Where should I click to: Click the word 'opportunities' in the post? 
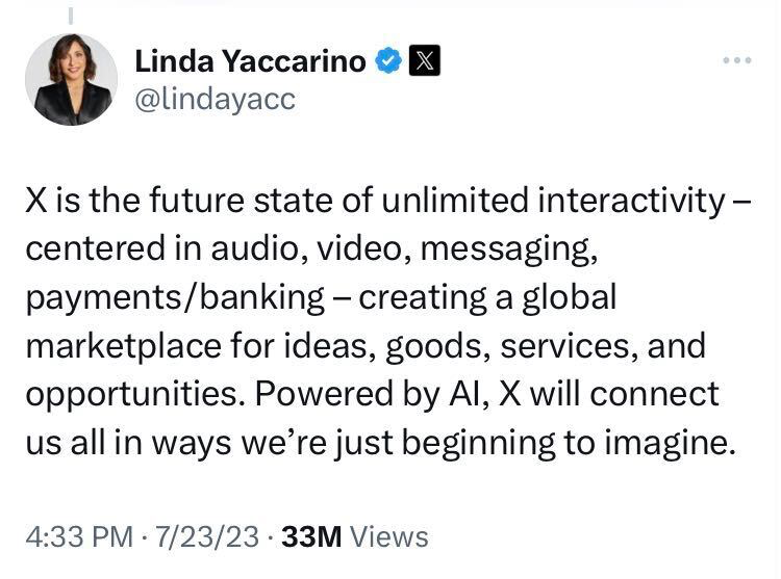tap(134, 394)
